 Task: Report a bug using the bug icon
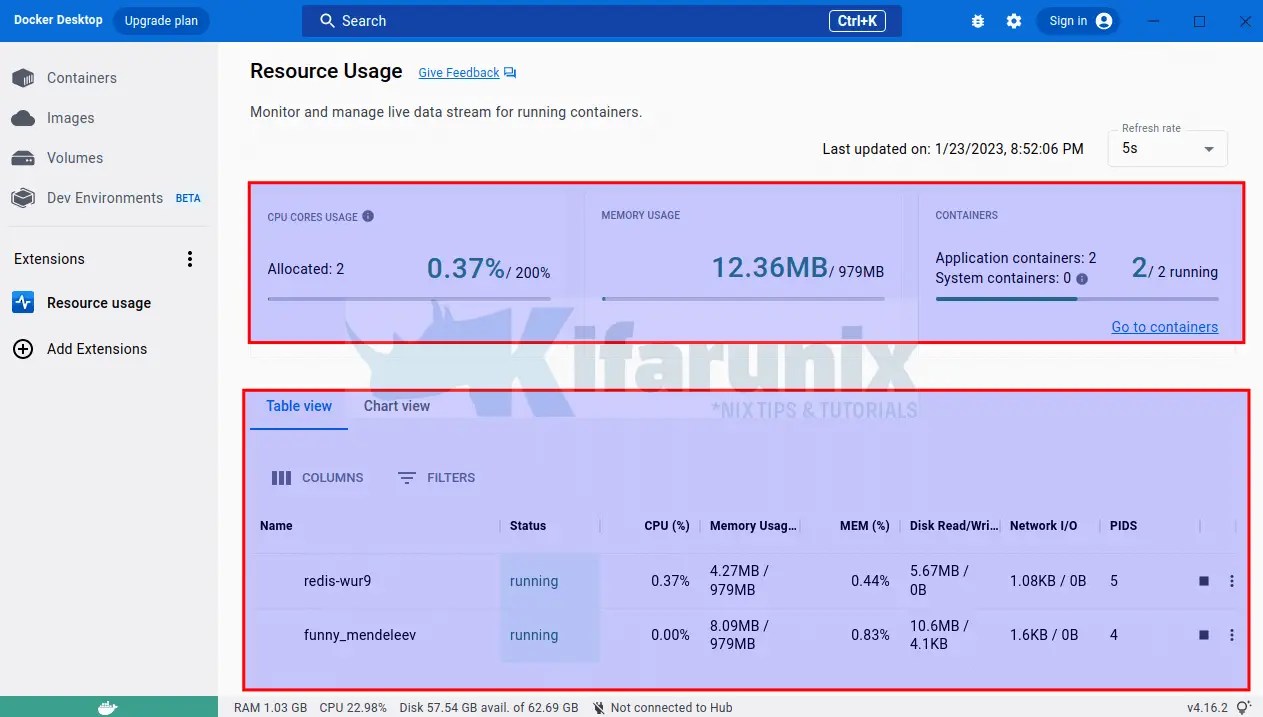(x=977, y=20)
